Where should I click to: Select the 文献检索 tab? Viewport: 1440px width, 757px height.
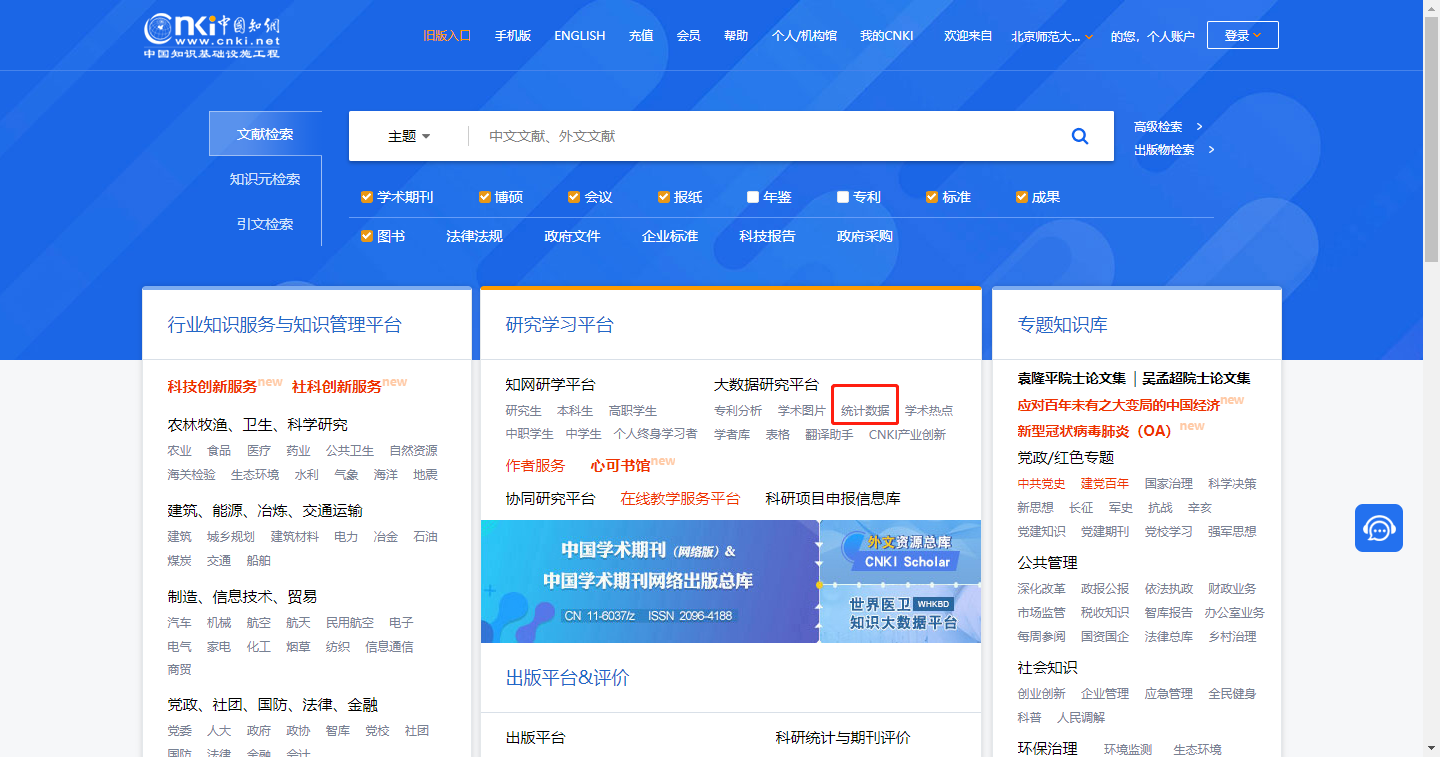point(265,134)
